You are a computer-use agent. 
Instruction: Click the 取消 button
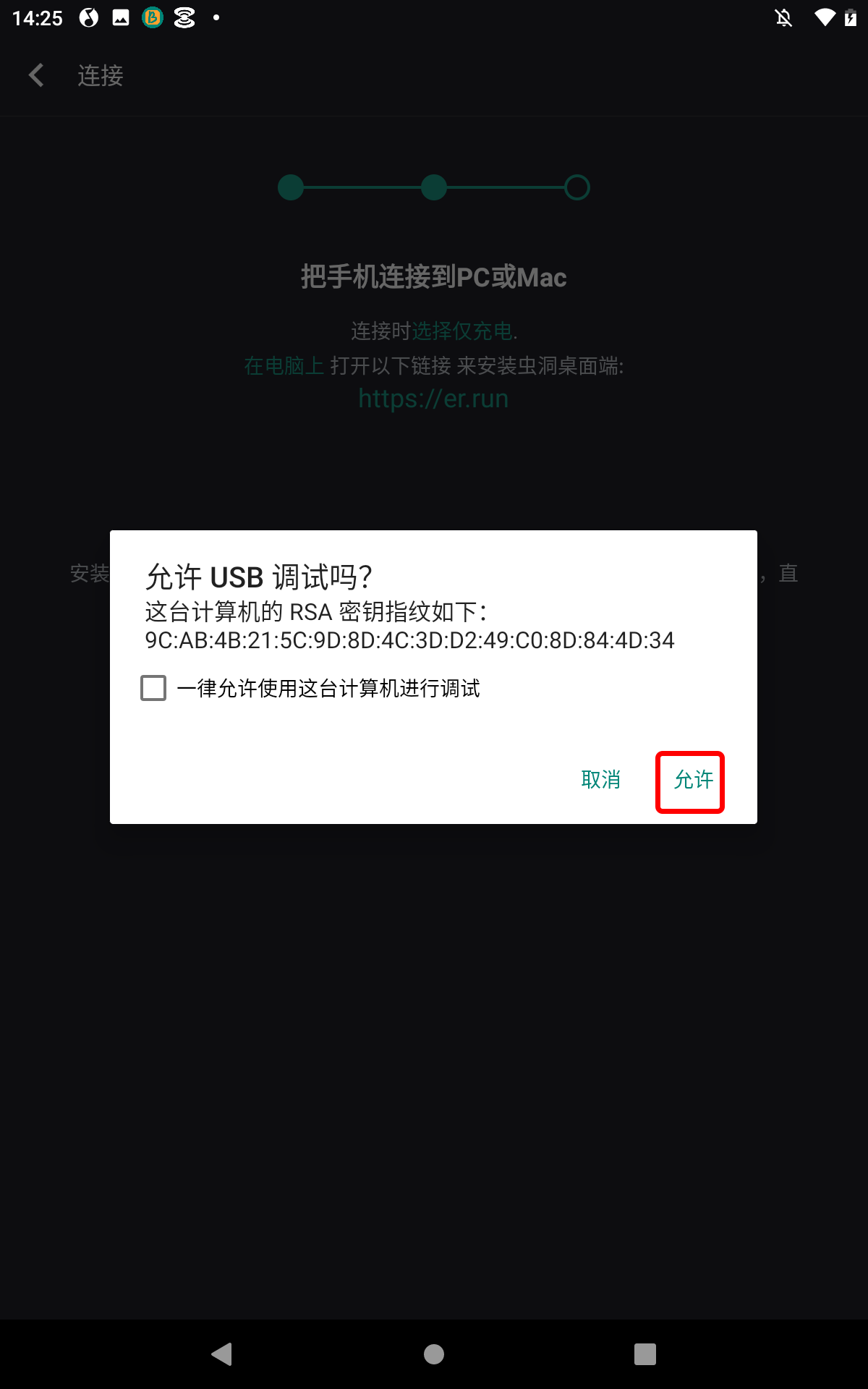pyautogui.click(x=601, y=780)
